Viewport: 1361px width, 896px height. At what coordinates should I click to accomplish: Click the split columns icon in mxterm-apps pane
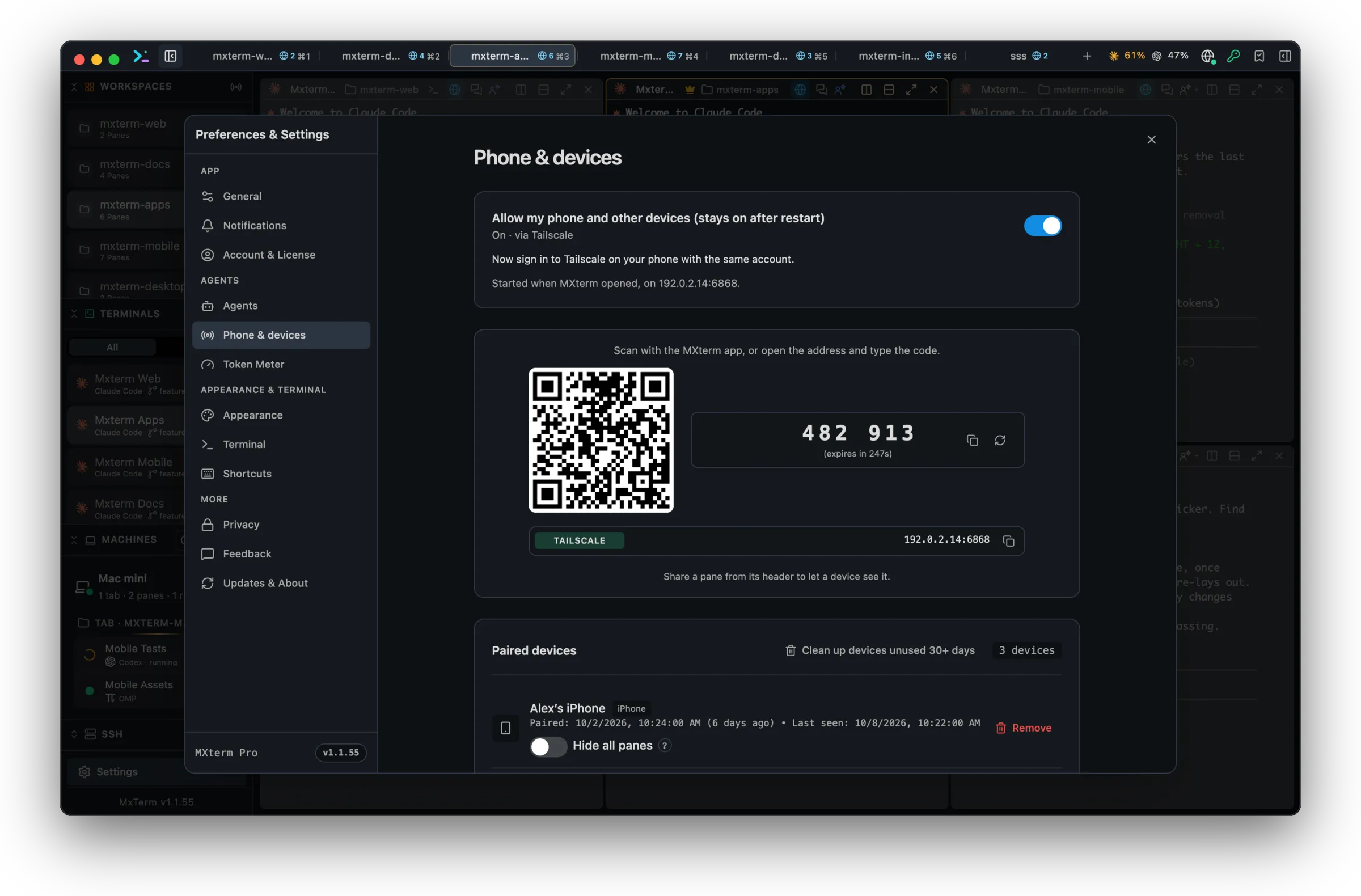point(867,90)
